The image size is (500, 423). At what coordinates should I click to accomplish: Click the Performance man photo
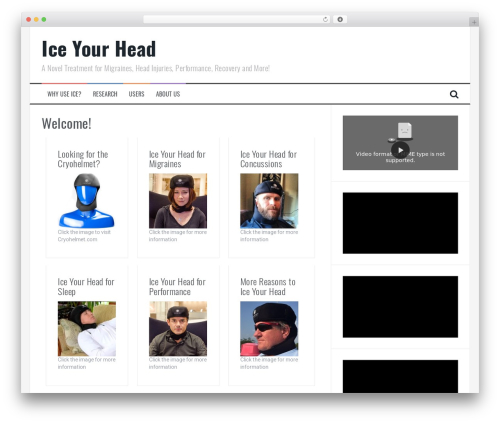coord(178,329)
